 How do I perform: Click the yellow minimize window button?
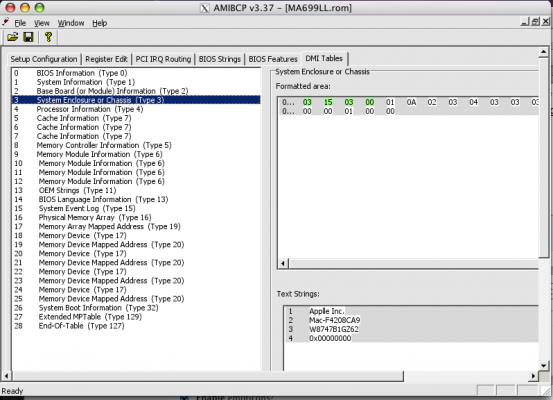pos(25,7)
